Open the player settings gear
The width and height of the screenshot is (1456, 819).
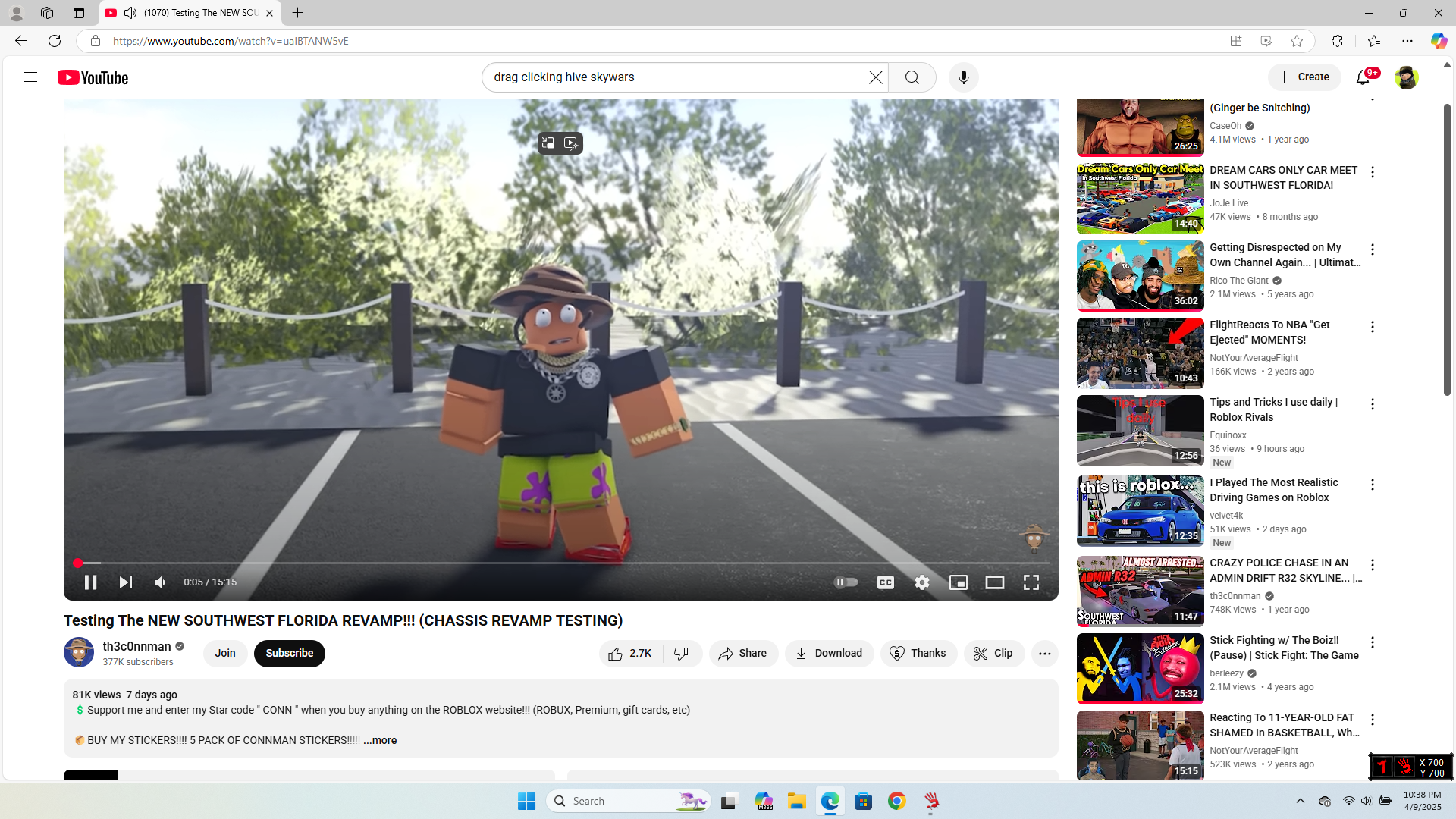coord(921,582)
